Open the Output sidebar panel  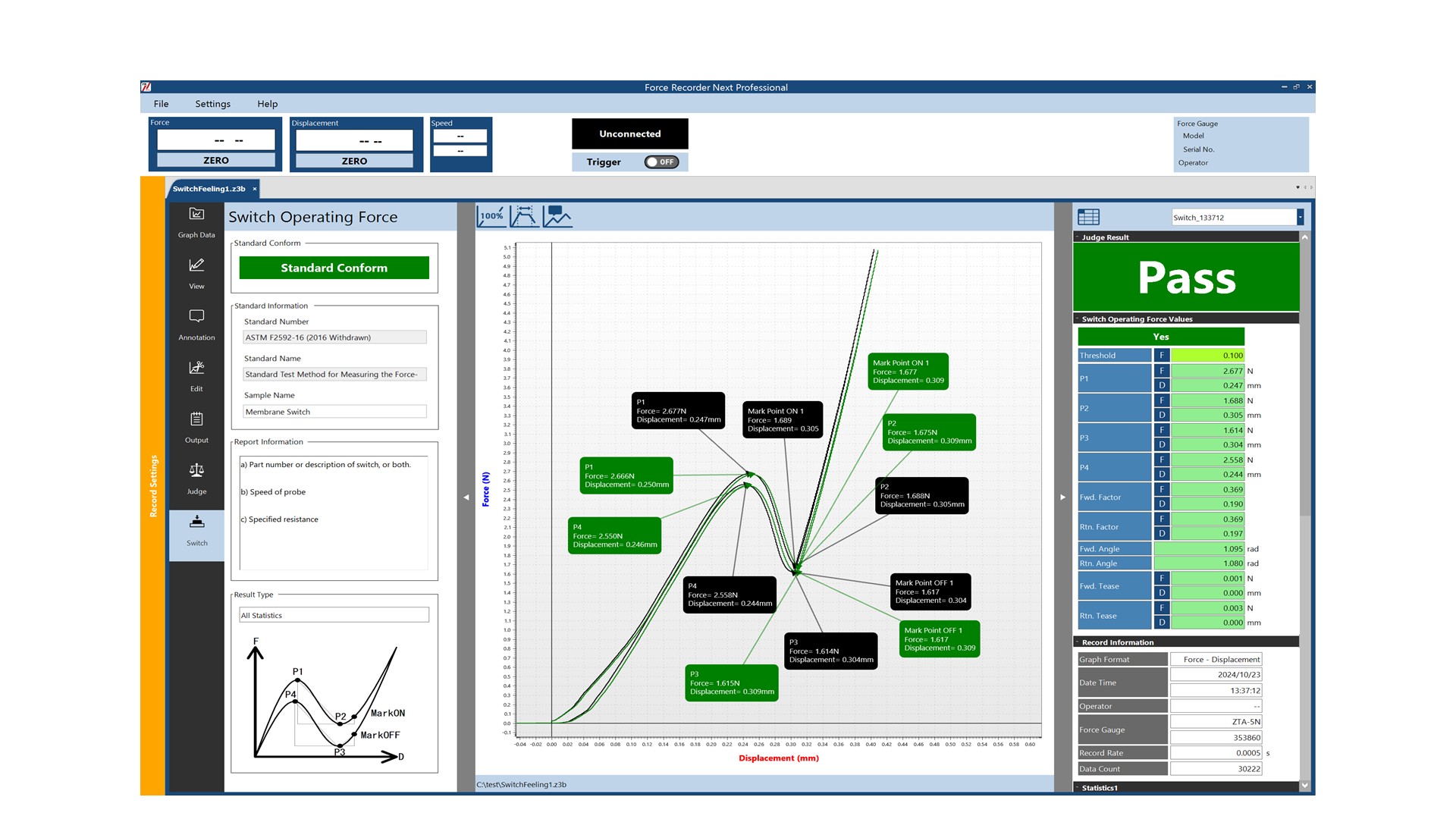[196, 426]
